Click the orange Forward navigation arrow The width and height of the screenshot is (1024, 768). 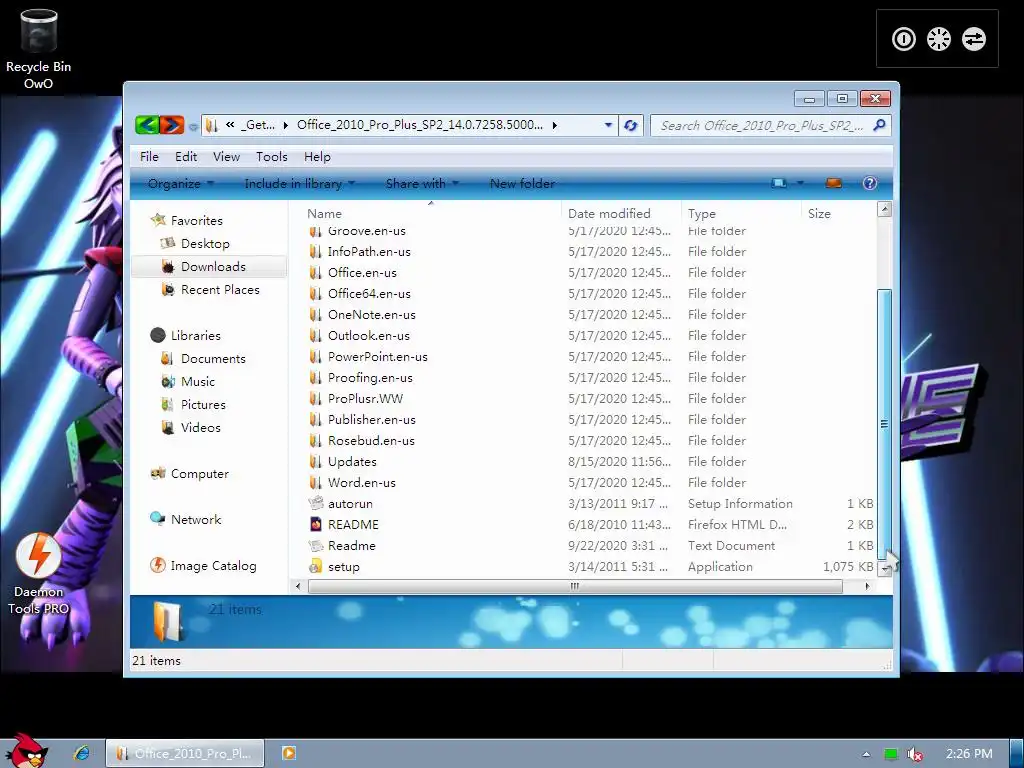tap(172, 125)
